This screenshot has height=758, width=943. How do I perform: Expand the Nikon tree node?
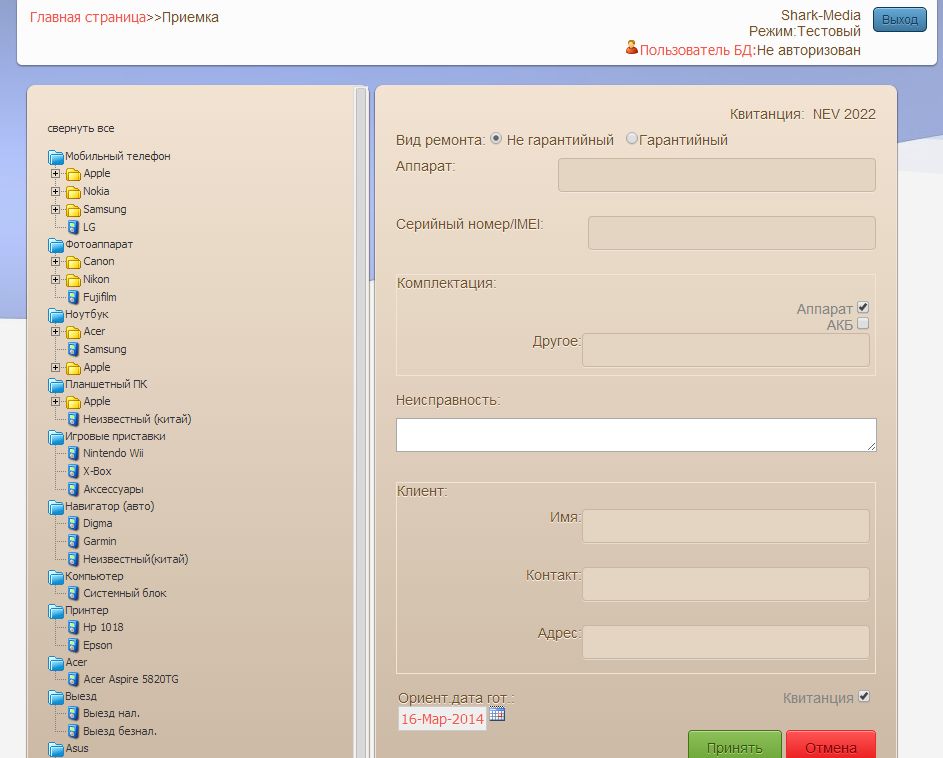point(55,279)
